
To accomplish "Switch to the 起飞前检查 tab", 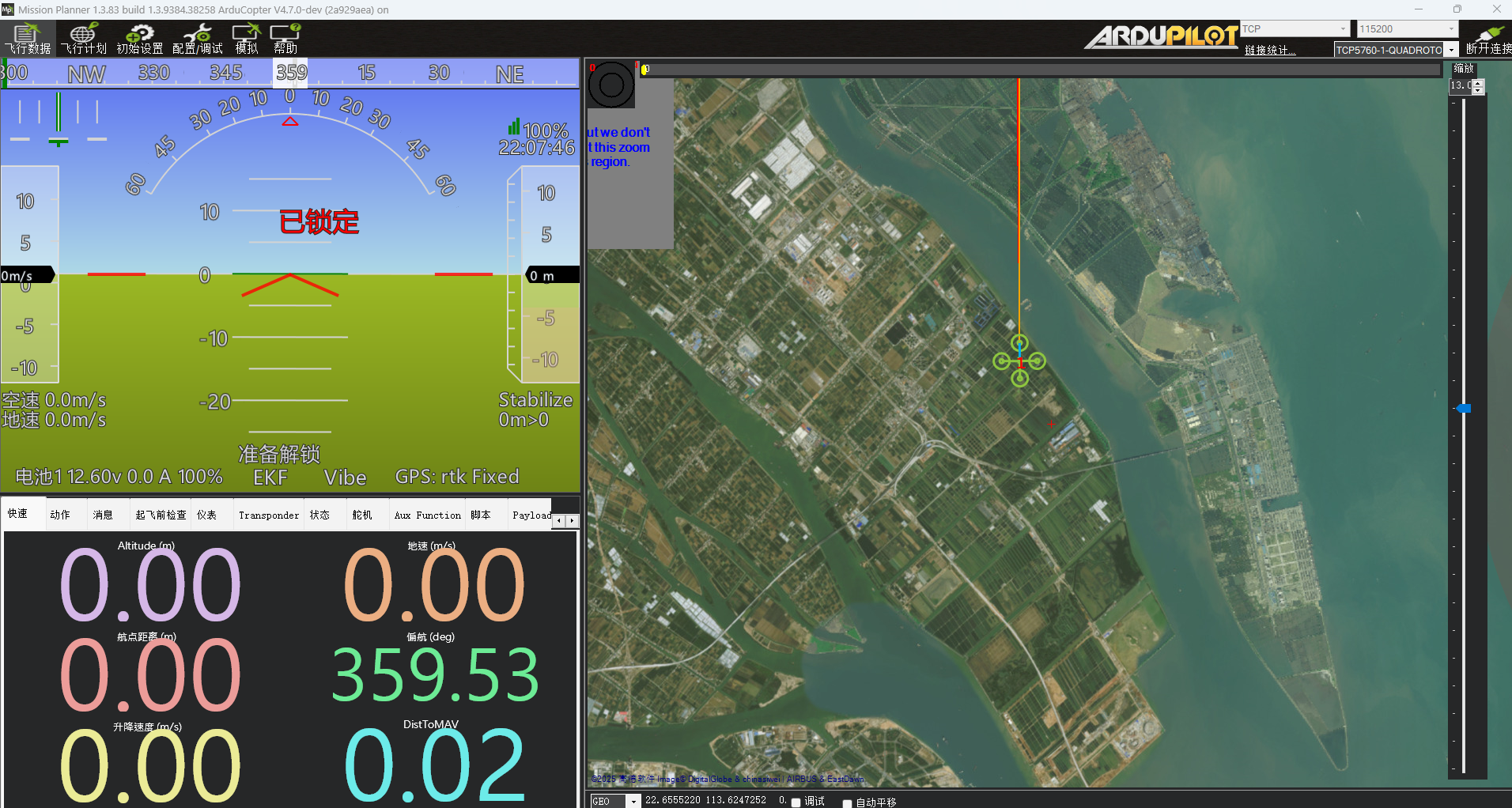I will pyautogui.click(x=161, y=515).
